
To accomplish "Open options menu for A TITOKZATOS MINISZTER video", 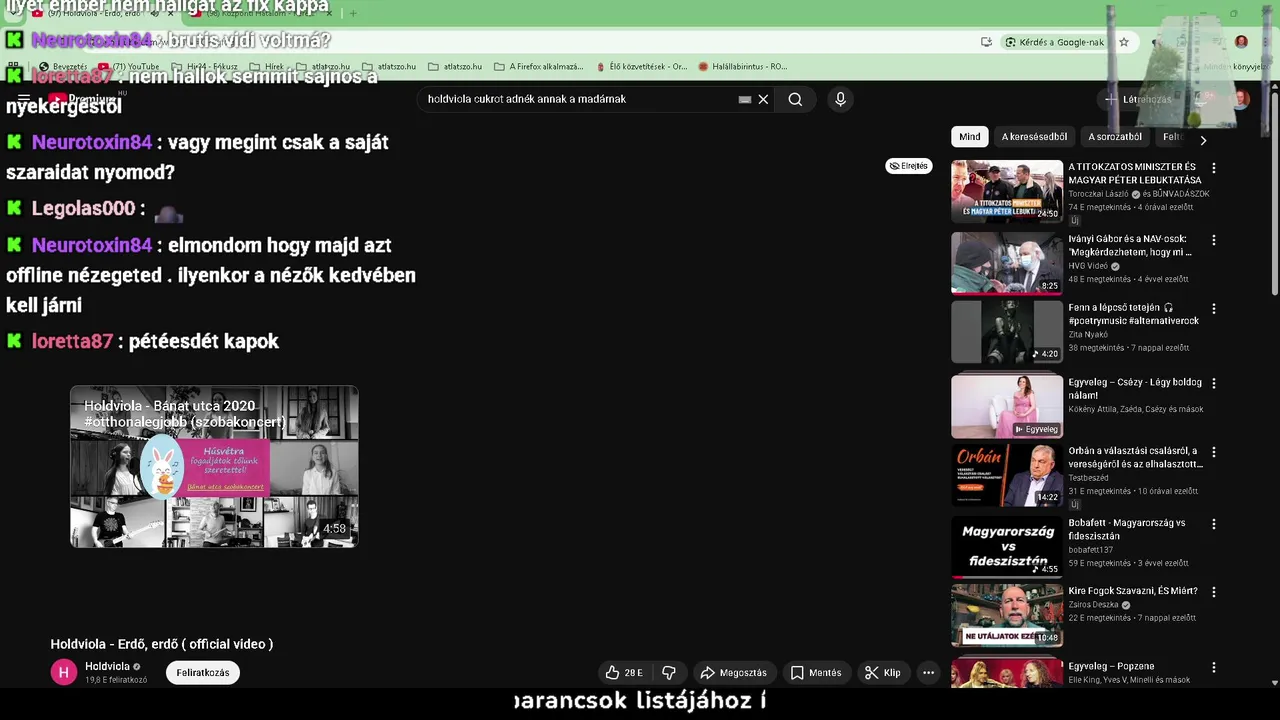I will (1214, 169).
